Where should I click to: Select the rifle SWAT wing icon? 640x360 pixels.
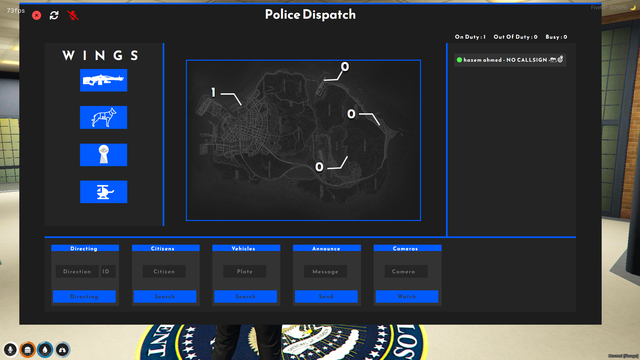(x=103, y=80)
